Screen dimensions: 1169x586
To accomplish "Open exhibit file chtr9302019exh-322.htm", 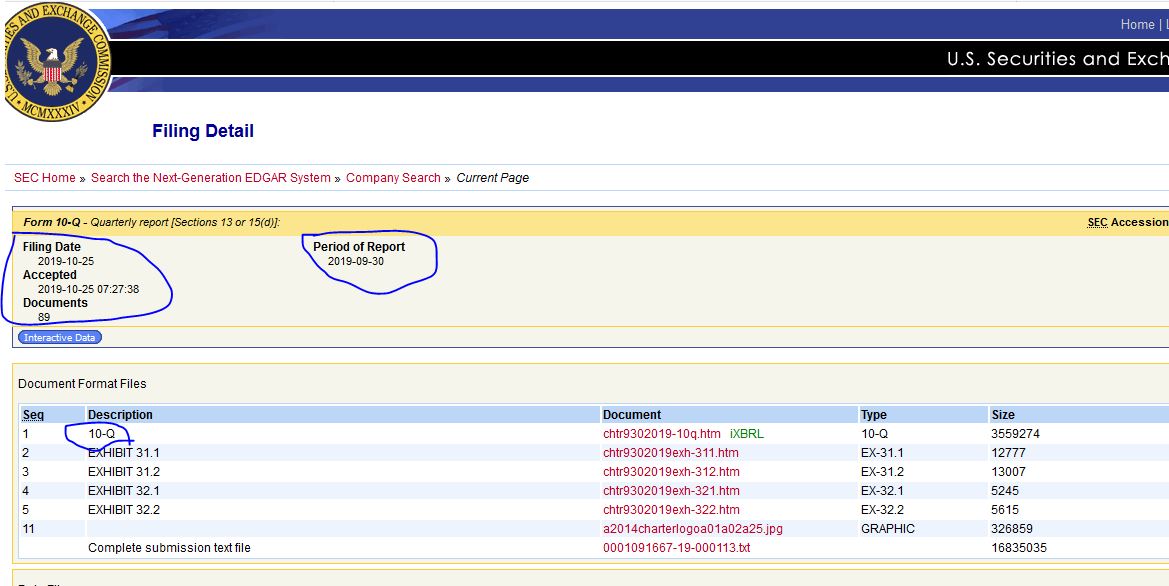I will [x=670, y=510].
